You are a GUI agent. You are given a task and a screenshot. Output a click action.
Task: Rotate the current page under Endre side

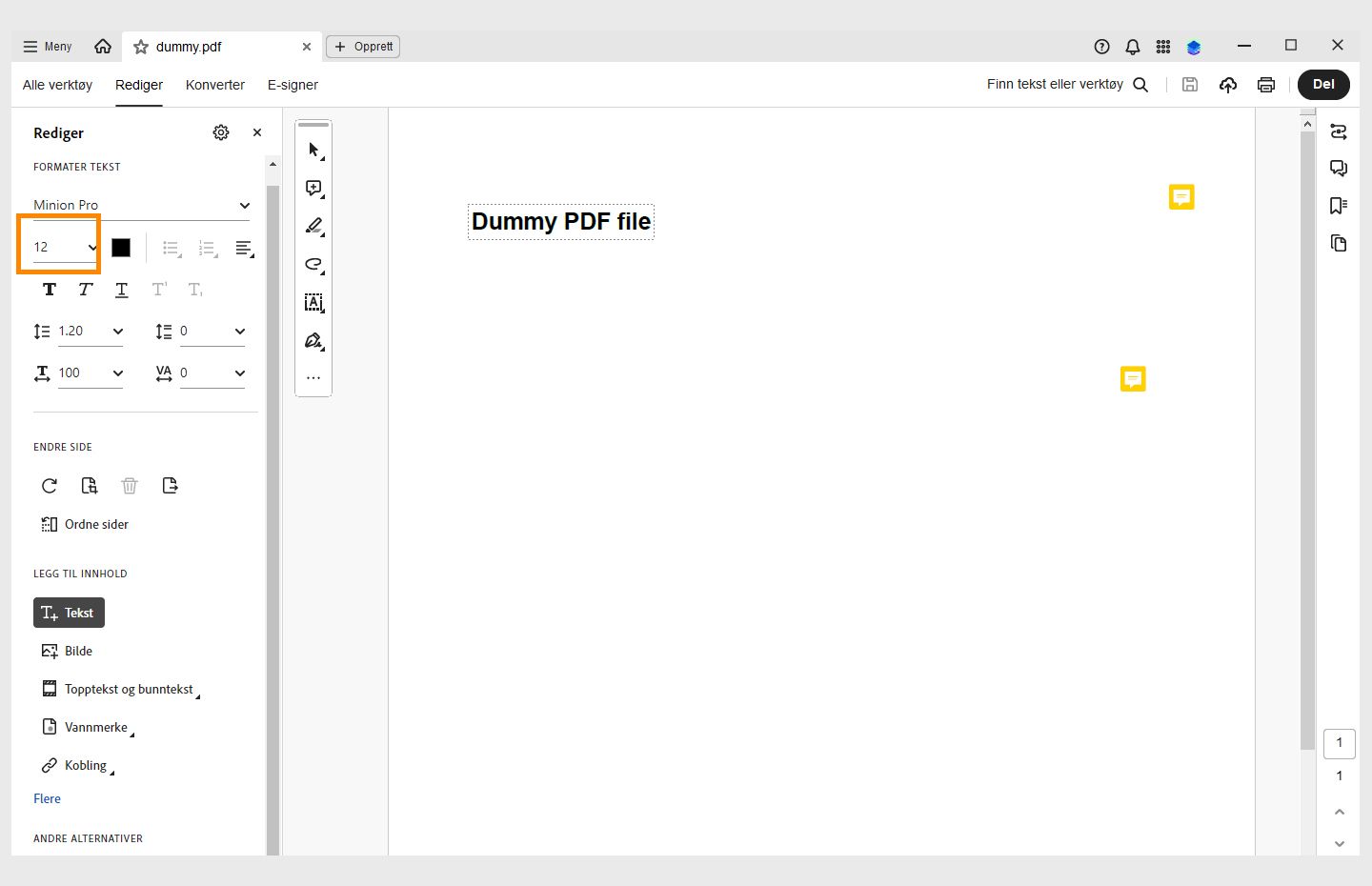(x=50, y=486)
